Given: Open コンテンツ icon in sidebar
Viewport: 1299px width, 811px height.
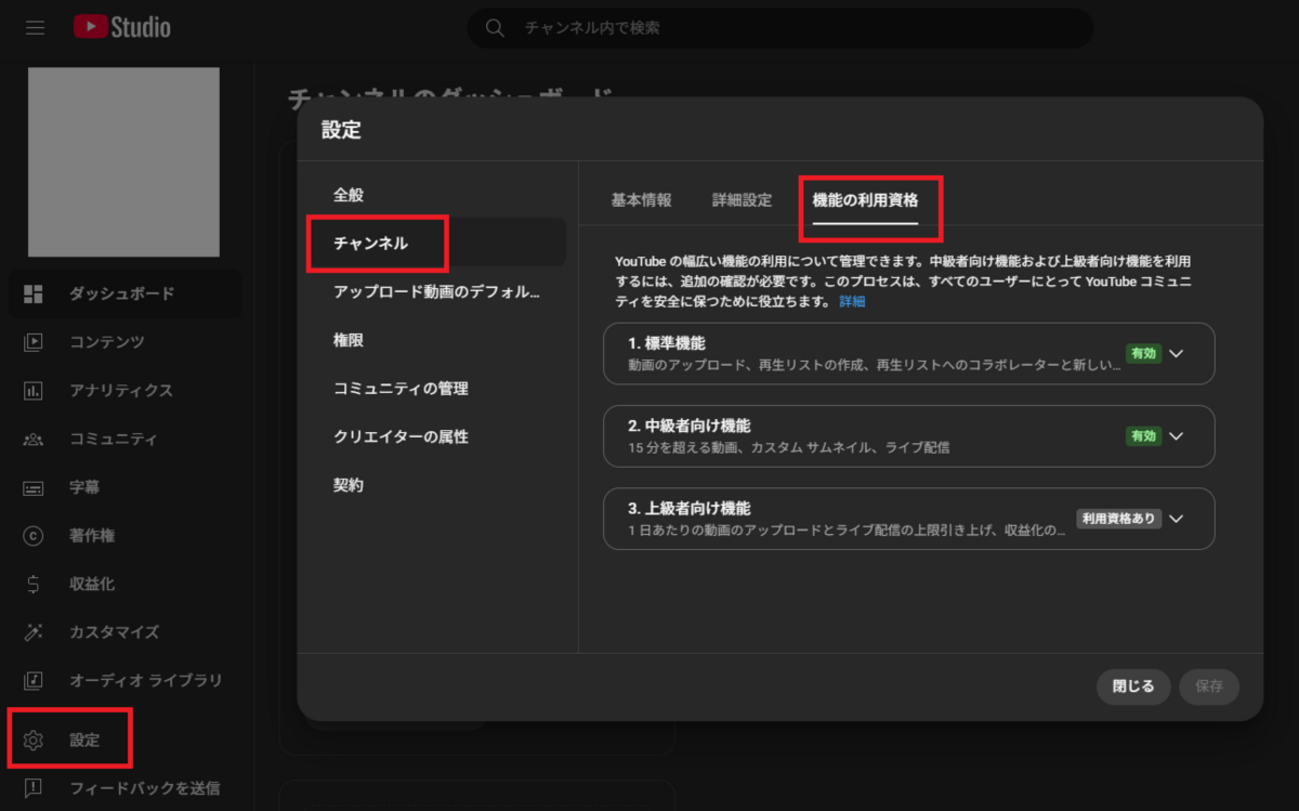Looking at the screenshot, I should (33, 342).
